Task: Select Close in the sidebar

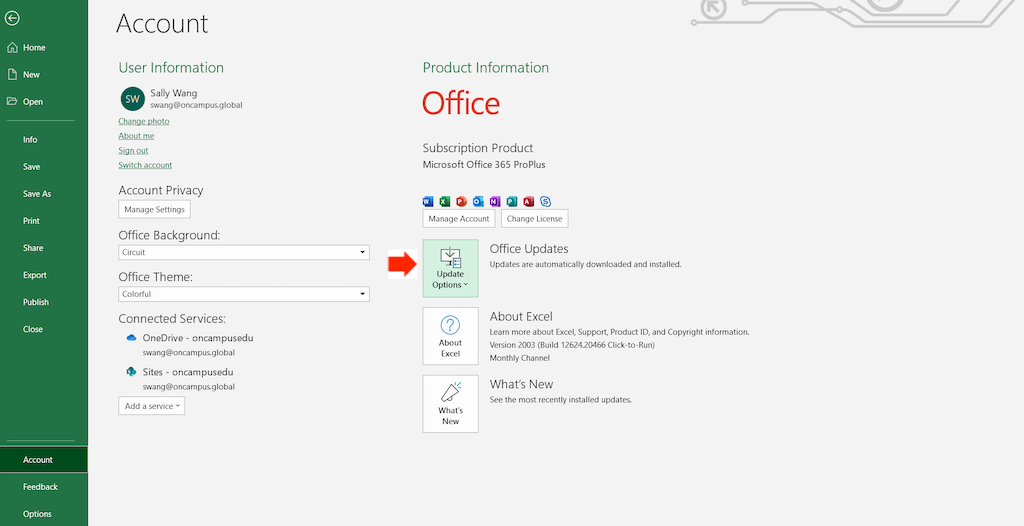Action: 33,329
